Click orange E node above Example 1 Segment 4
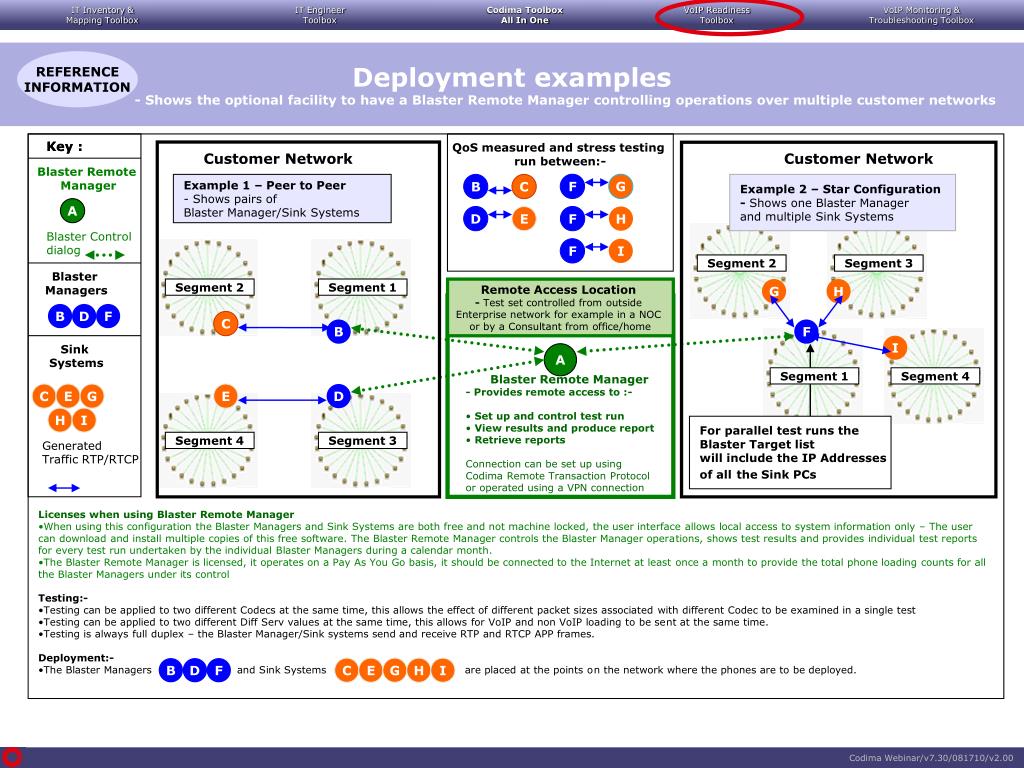This screenshot has width=1024, height=768. 225,396
